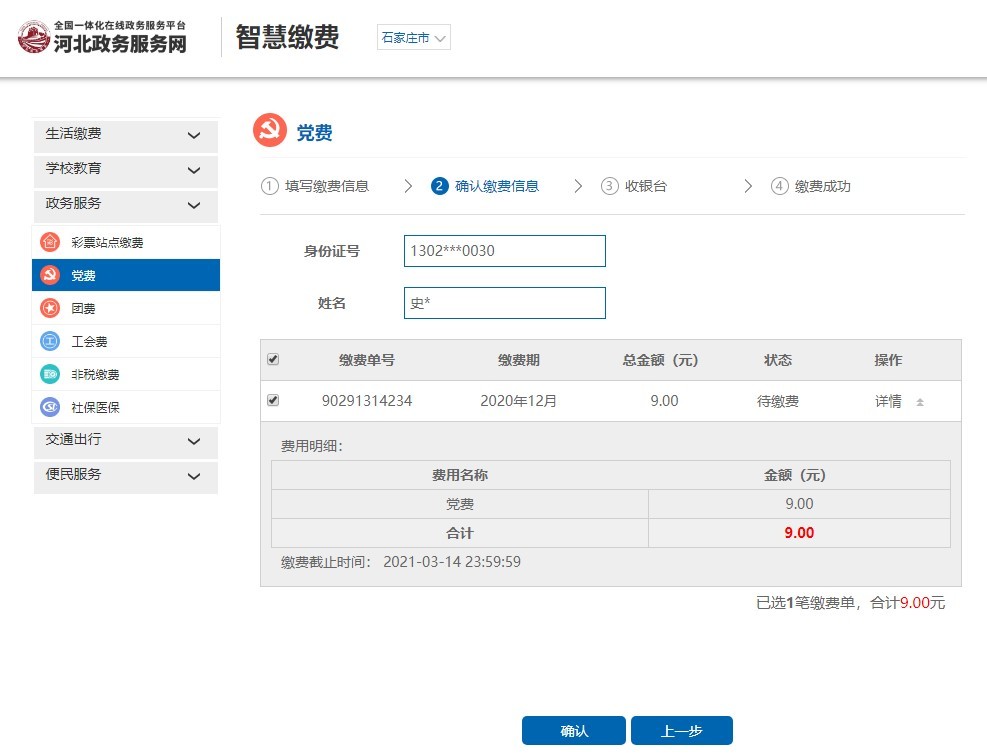The height and width of the screenshot is (754, 987).
Task: Click inside the 姓名 input field
Action: pyautogui.click(x=504, y=302)
